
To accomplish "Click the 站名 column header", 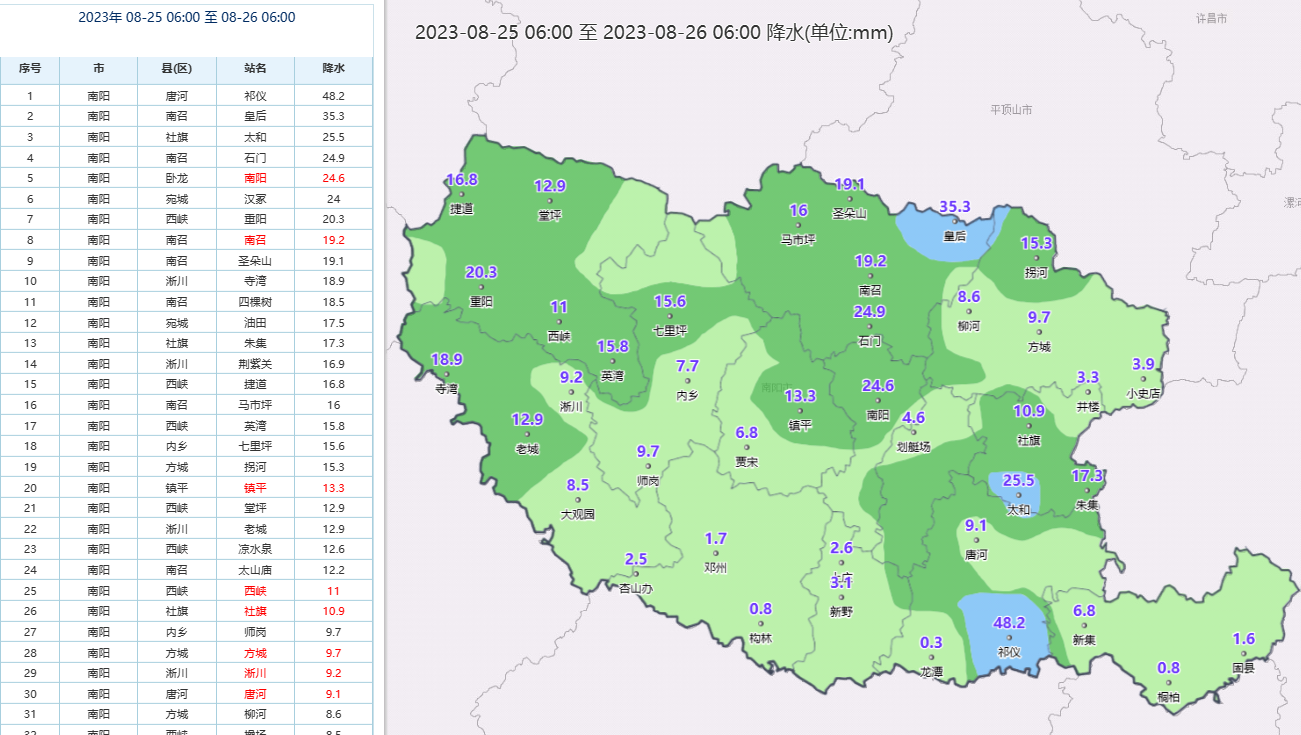I will tap(255, 69).
